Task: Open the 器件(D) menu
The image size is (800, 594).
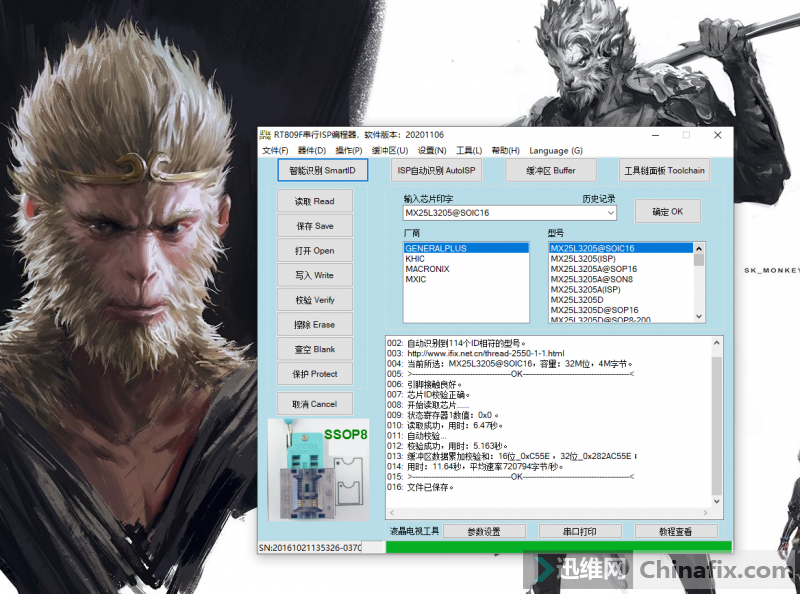Action: 311,151
